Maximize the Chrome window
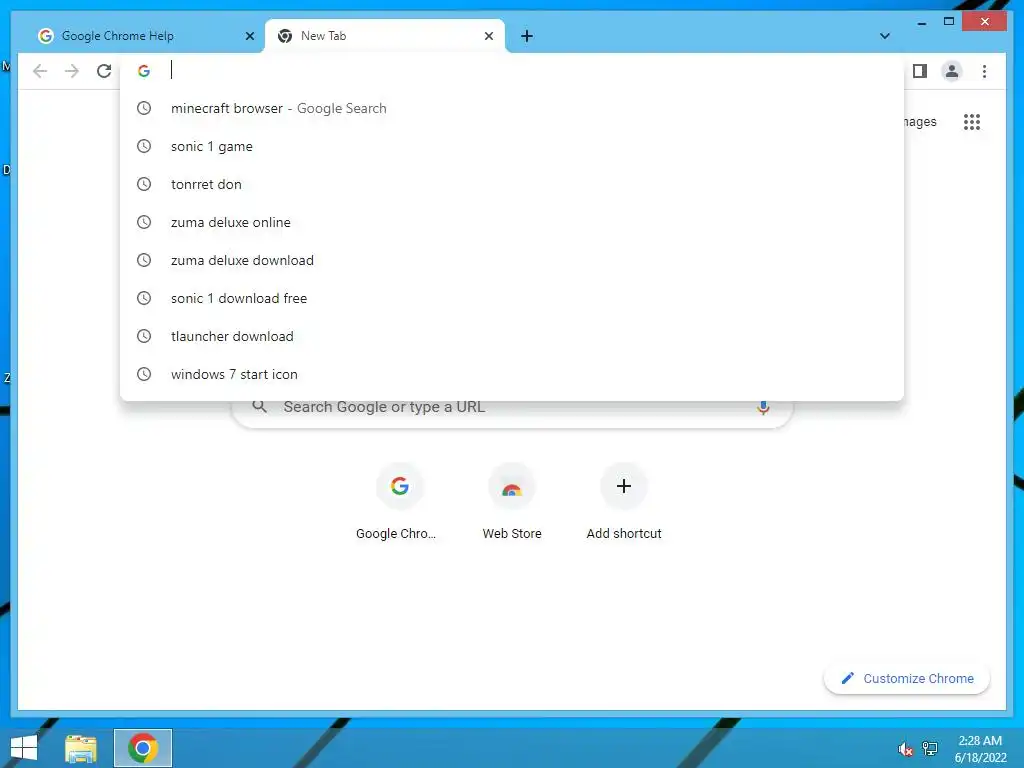1024x768 pixels. (949, 22)
